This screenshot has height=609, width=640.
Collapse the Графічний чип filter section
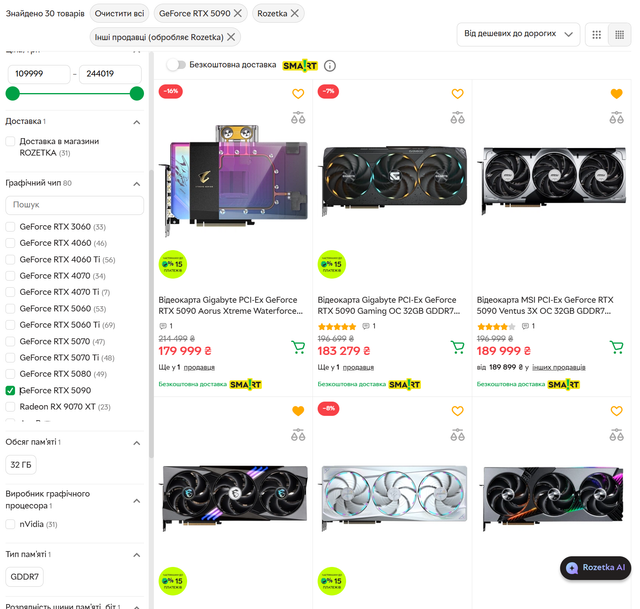pyautogui.click(x=137, y=184)
